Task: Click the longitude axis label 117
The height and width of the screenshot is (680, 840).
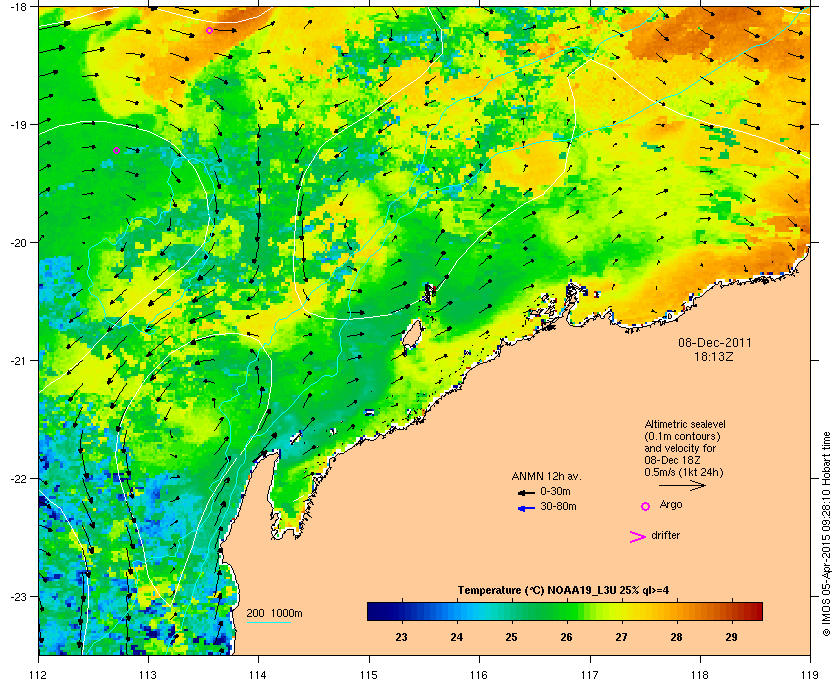Action: pyautogui.click(x=590, y=674)
